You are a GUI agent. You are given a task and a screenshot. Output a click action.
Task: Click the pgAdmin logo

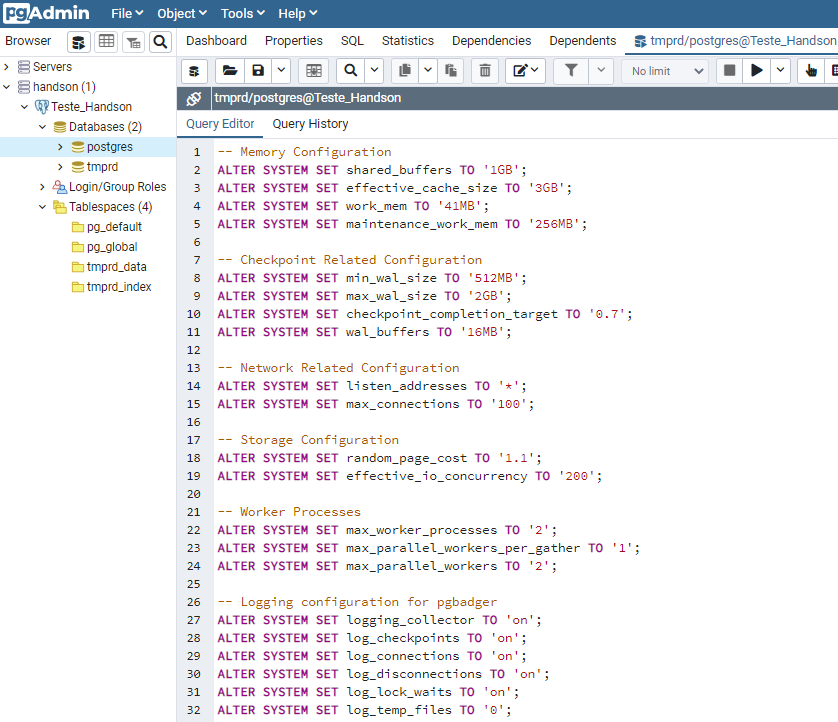pos(46,13)
